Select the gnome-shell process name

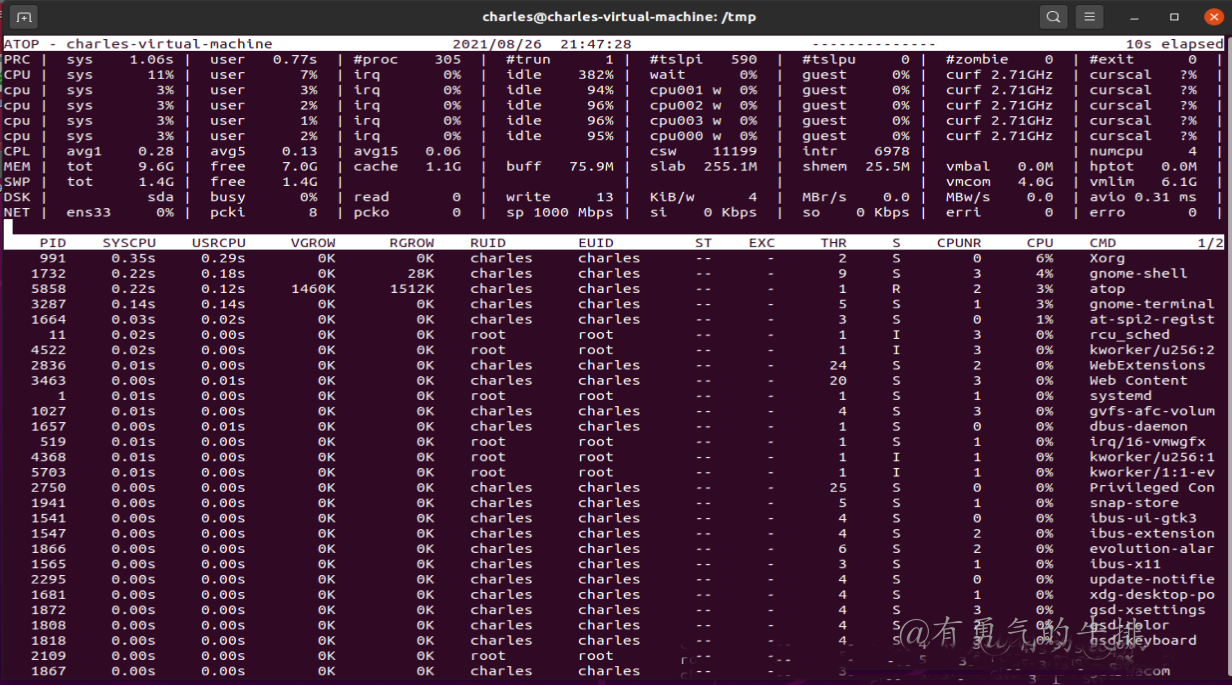1138,273
